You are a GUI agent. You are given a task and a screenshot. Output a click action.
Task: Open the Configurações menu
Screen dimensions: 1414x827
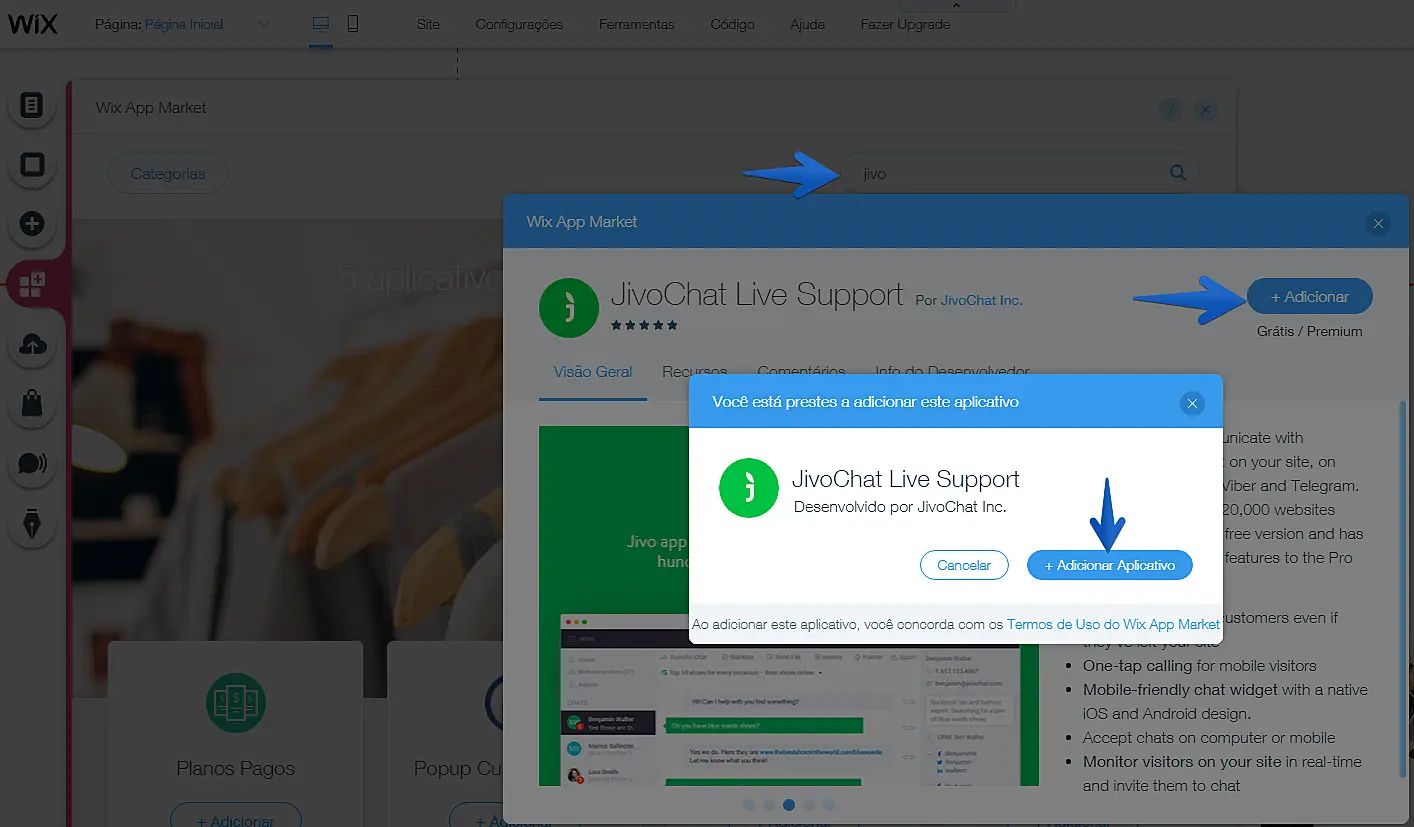[x=519, y=24]
